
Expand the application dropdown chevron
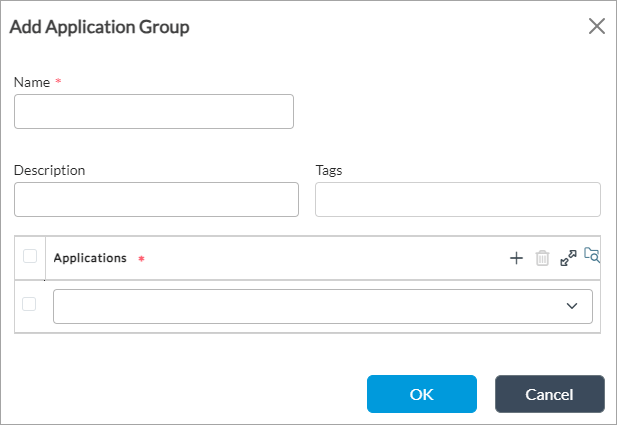572,306
